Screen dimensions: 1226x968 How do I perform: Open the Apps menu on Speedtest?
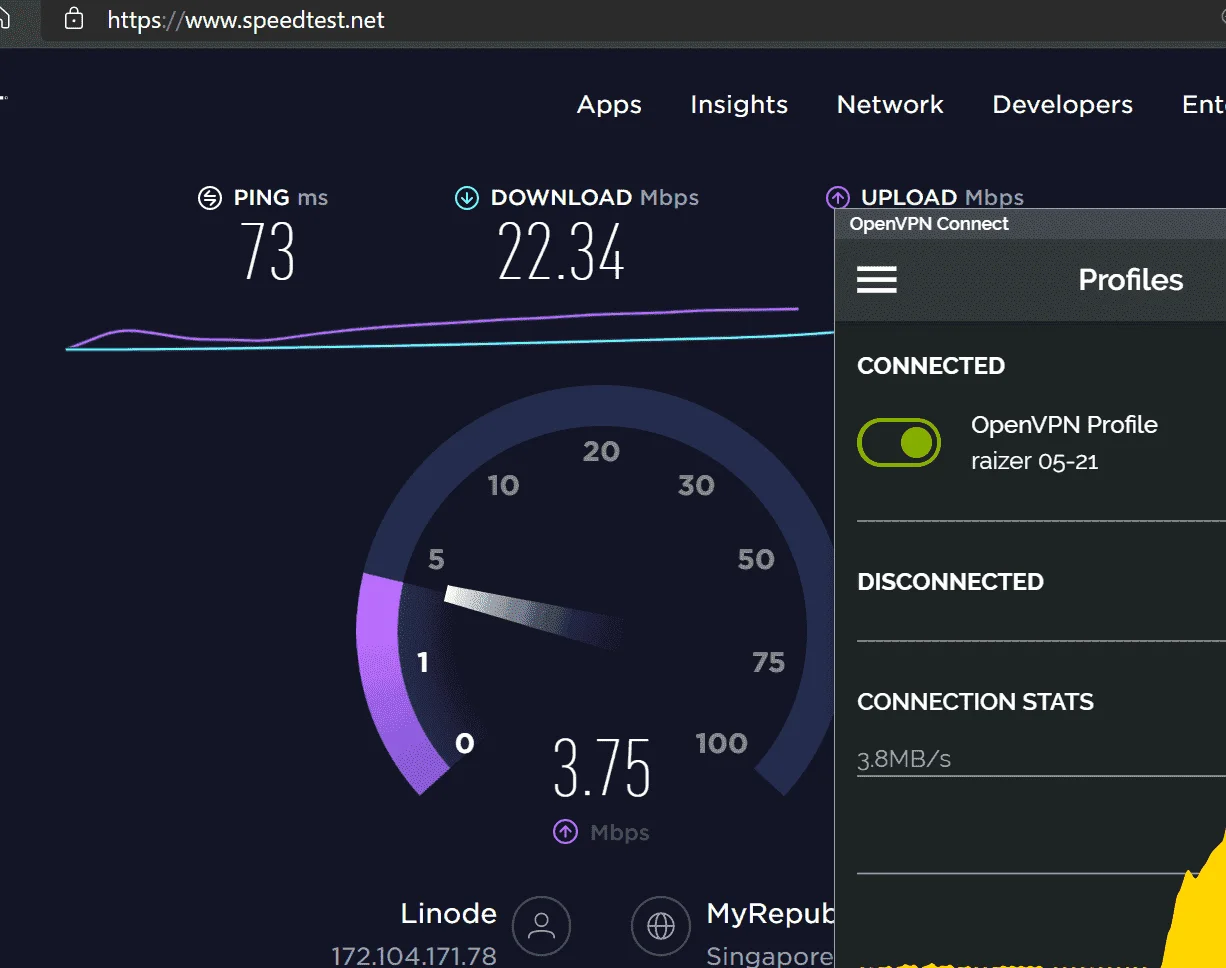[609, 105]
